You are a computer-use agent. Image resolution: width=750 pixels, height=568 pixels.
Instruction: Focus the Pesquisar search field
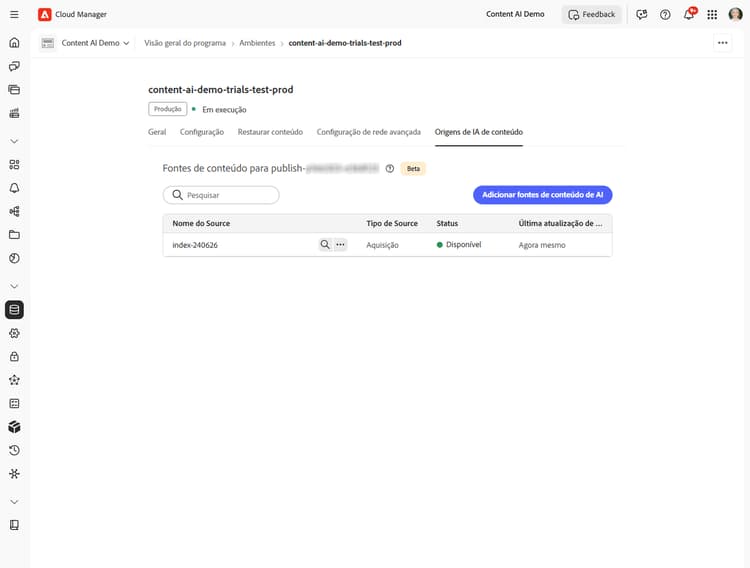tap(221, 195)
